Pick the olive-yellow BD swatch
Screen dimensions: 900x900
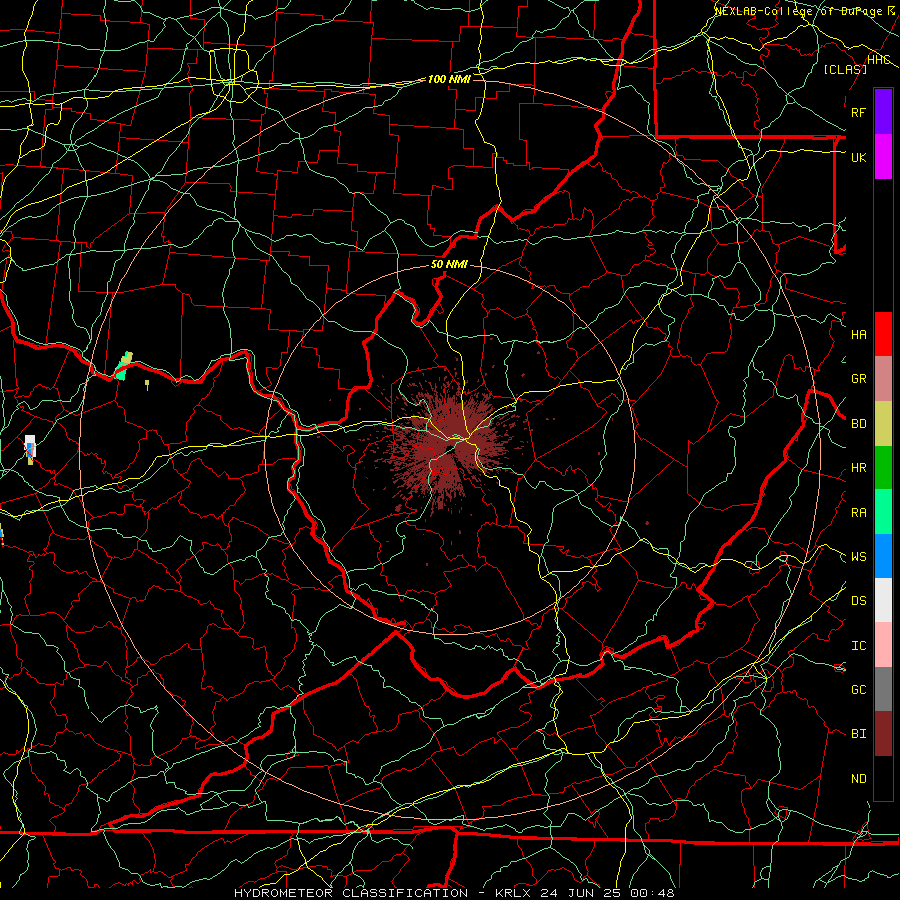pyautogui.click(x=883, y=424)
